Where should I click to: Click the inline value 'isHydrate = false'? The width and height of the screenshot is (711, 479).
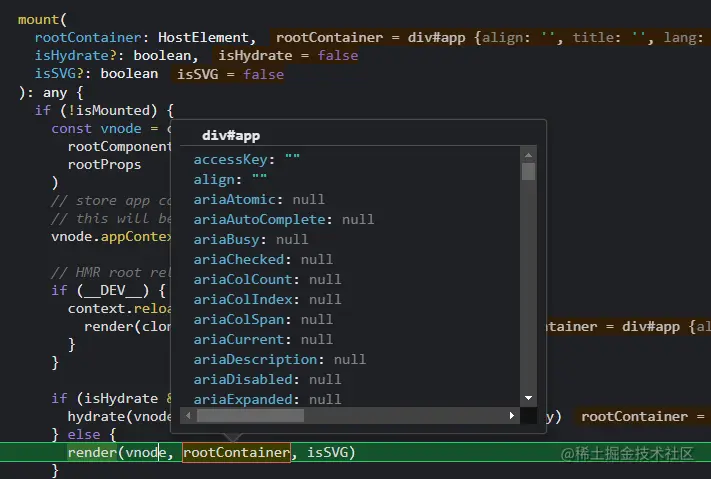[288, 55]
